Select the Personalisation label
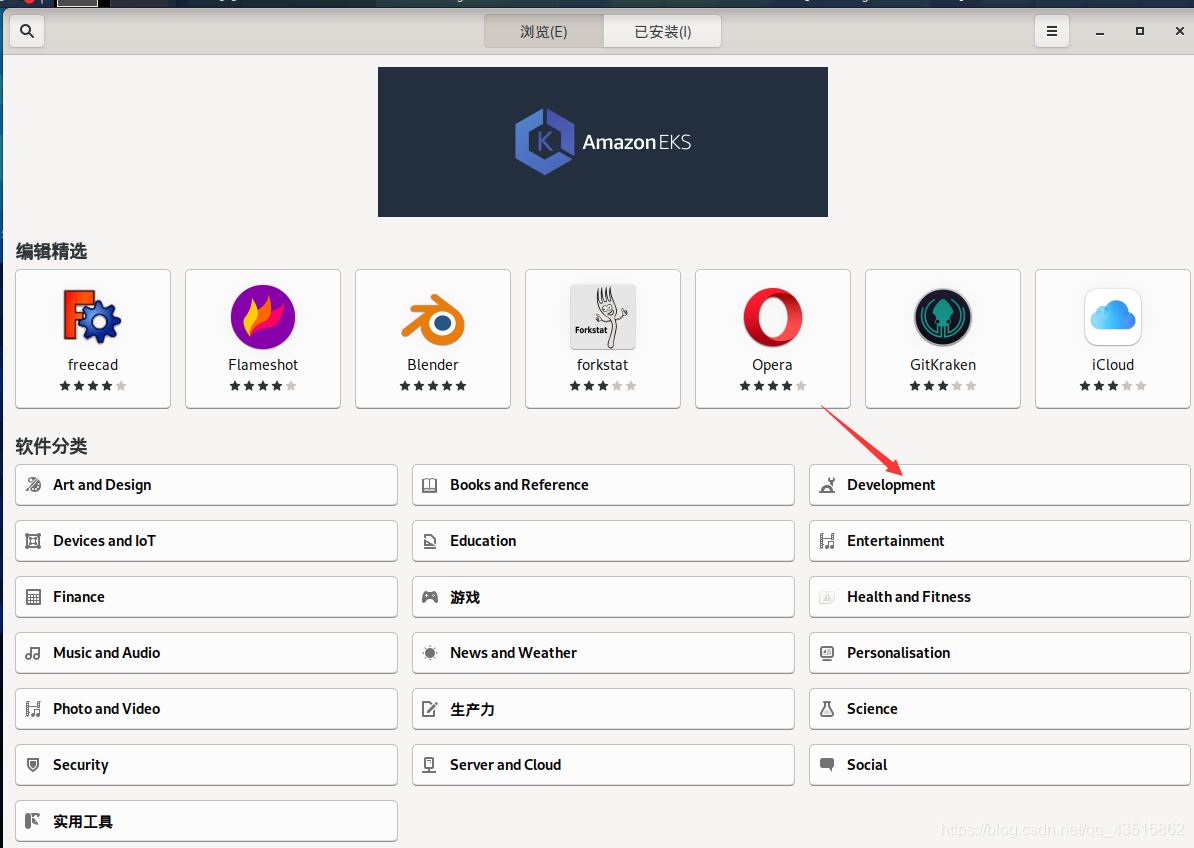This screenshot has height=848, width=1194. pos(899,653)
